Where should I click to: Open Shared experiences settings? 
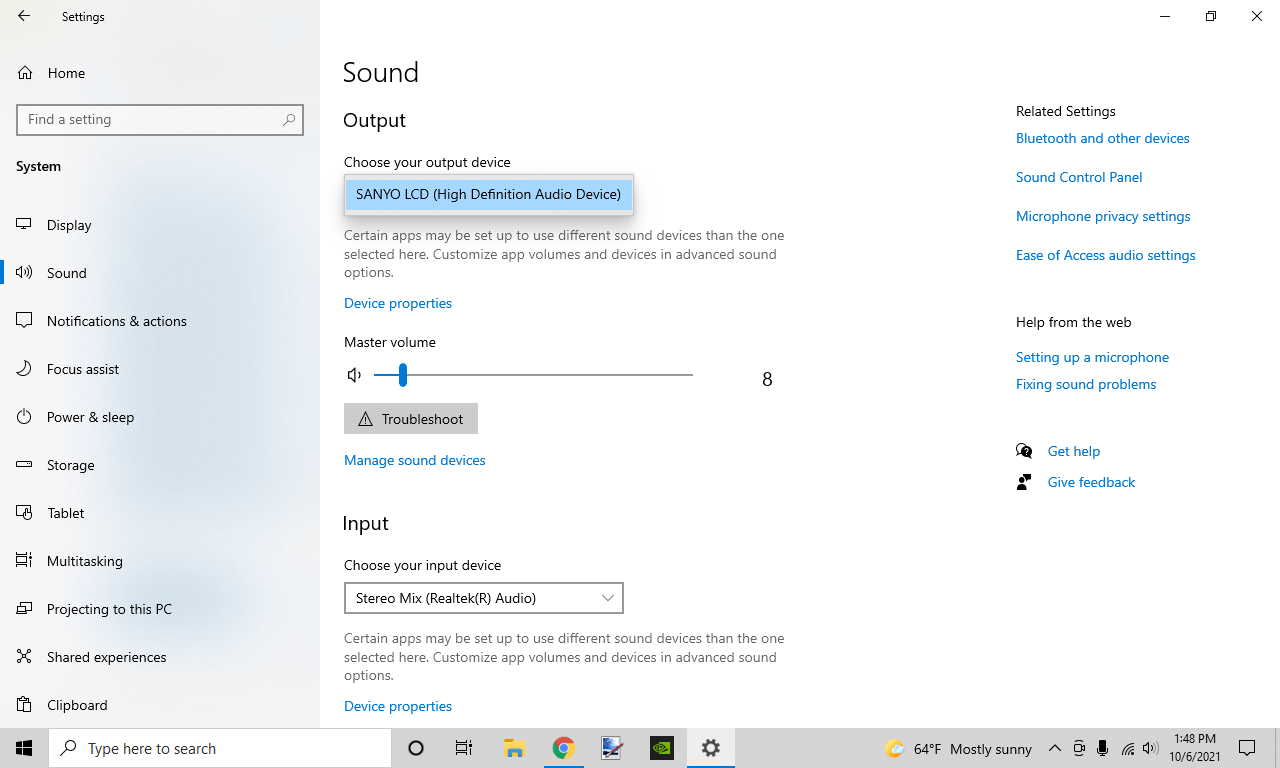pos(160,657)
